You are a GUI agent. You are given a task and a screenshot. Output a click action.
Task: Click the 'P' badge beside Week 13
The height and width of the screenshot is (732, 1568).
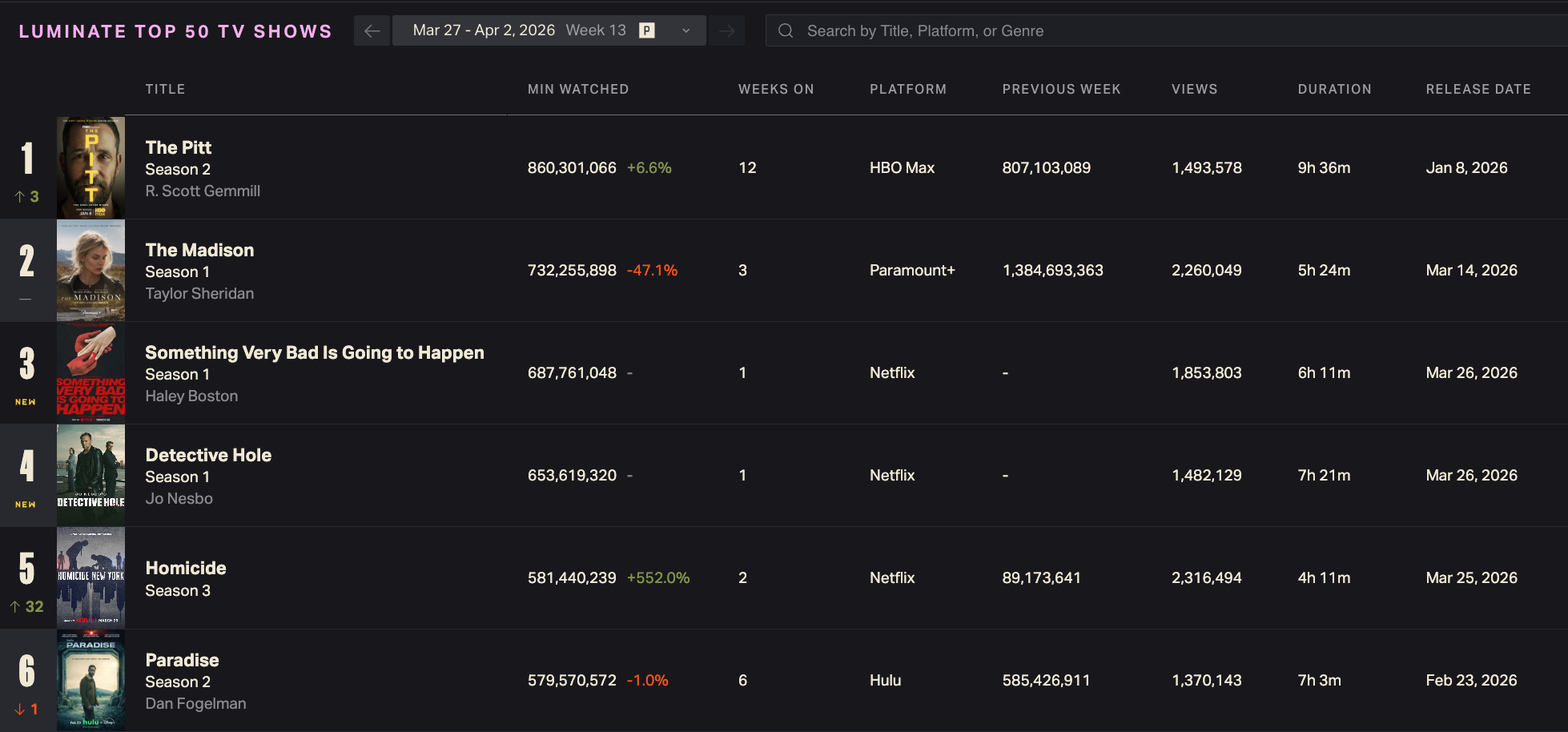click(x=647, y=30)
